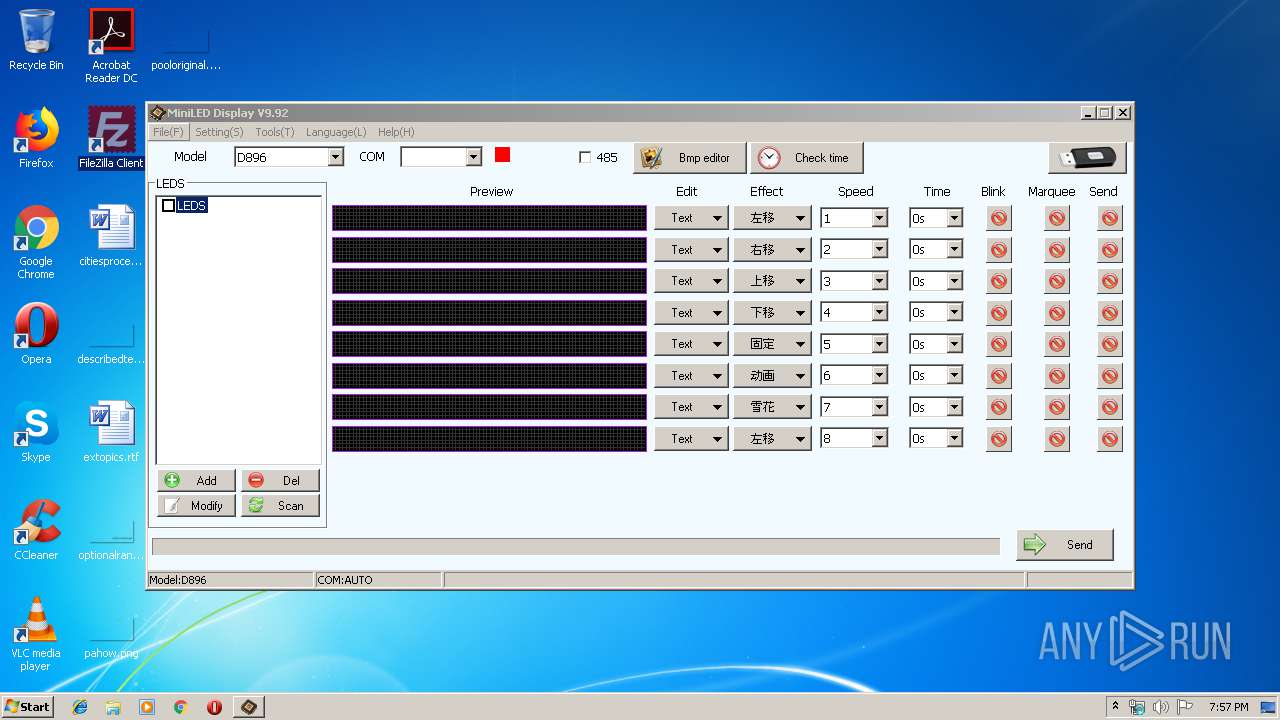The image size is (1280, 720).
Task: Click Send icon for speed 2 row
Action: pyautogui.click(x=1109, y=250)
